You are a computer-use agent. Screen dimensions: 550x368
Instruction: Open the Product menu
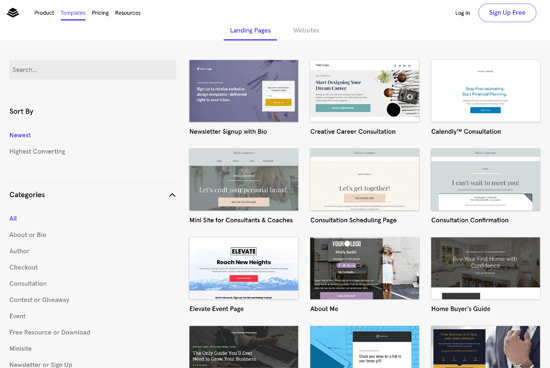pyautogui.click(x=44, y=13)
